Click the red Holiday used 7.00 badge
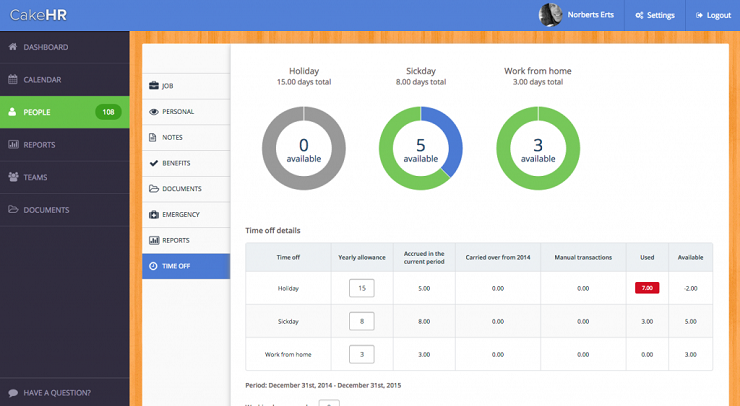The height and width of the screenshot is (406, 740). pyautogui.click(x=646, y=288)
